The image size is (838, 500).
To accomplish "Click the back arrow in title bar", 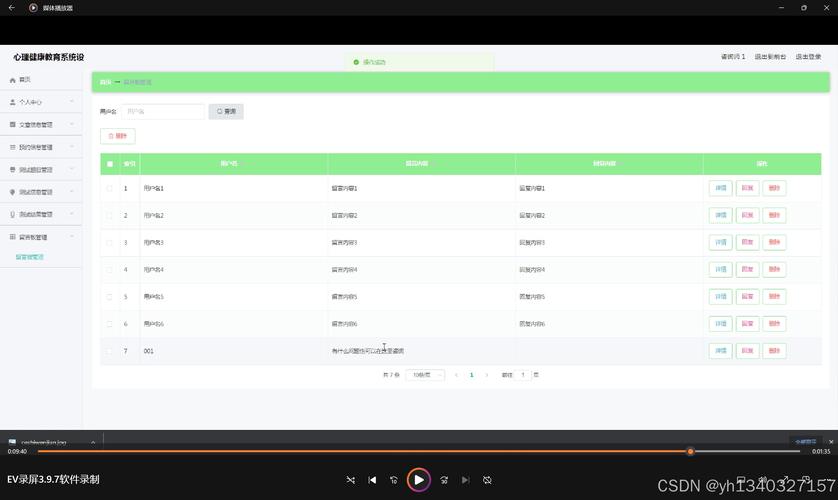I will click(11, 8).
